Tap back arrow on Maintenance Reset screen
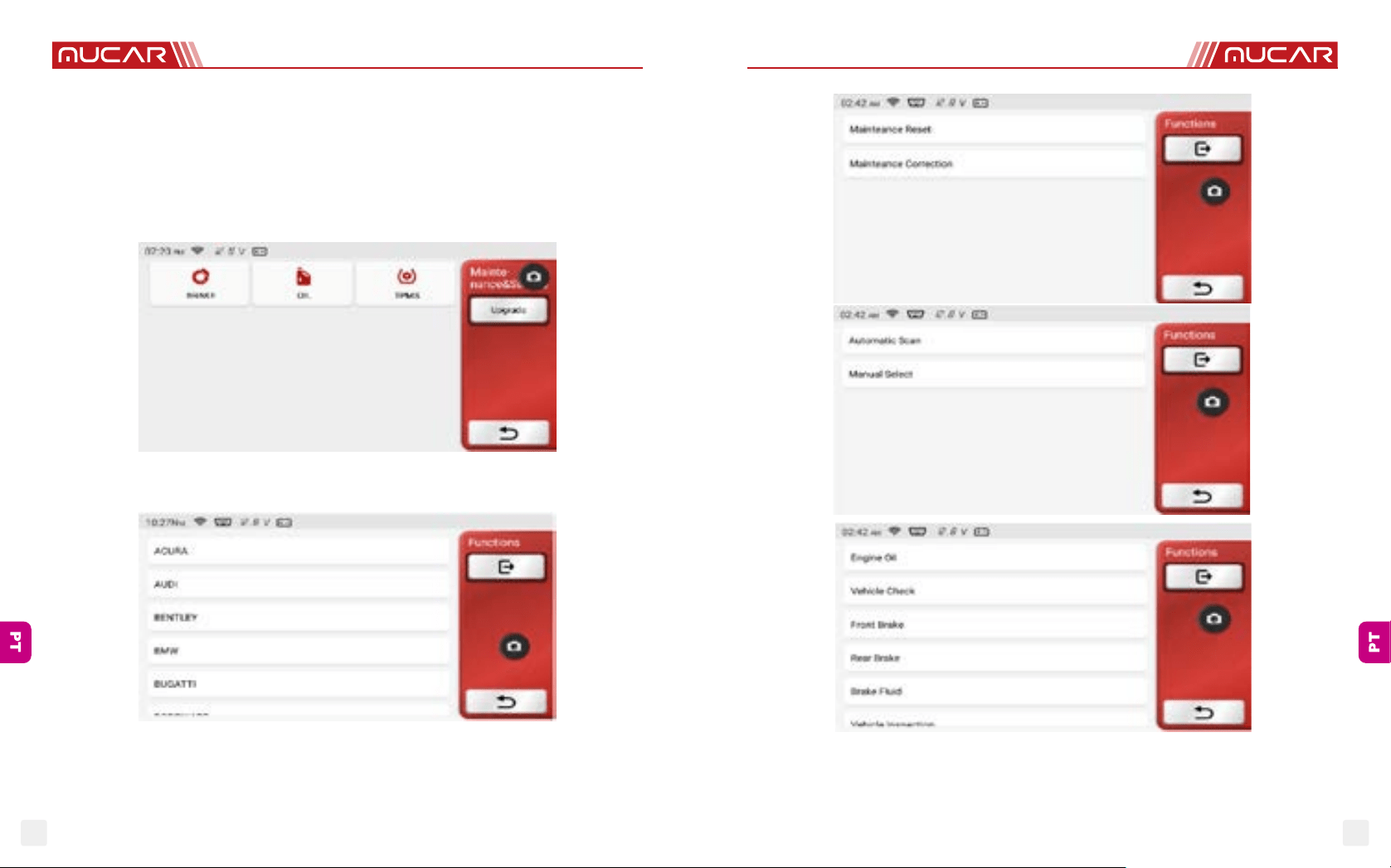The width and height of the screenshot is (1391, 868). (1203, 288)
